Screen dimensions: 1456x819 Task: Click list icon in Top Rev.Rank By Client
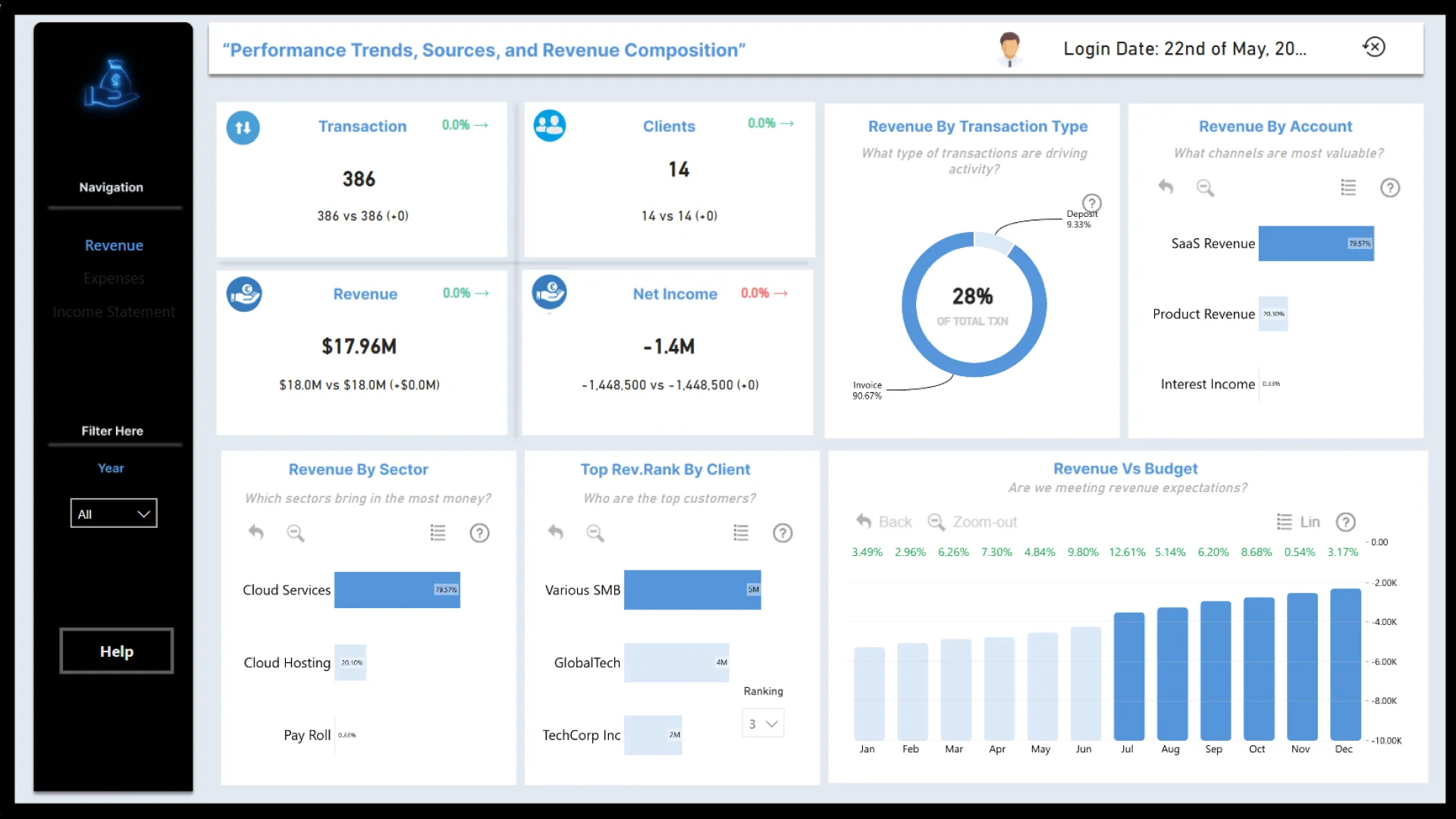click(741, 533)
